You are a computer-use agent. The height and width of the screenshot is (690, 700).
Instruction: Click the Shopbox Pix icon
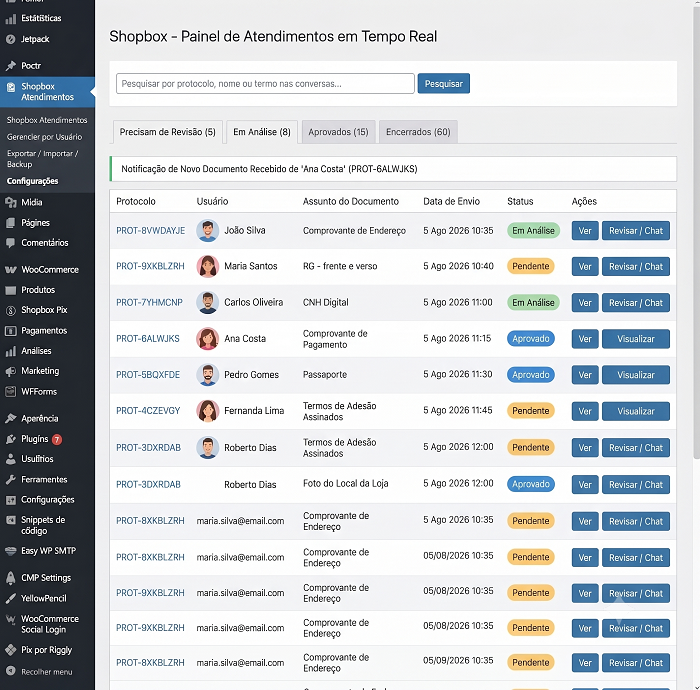[x=11, y=310]
